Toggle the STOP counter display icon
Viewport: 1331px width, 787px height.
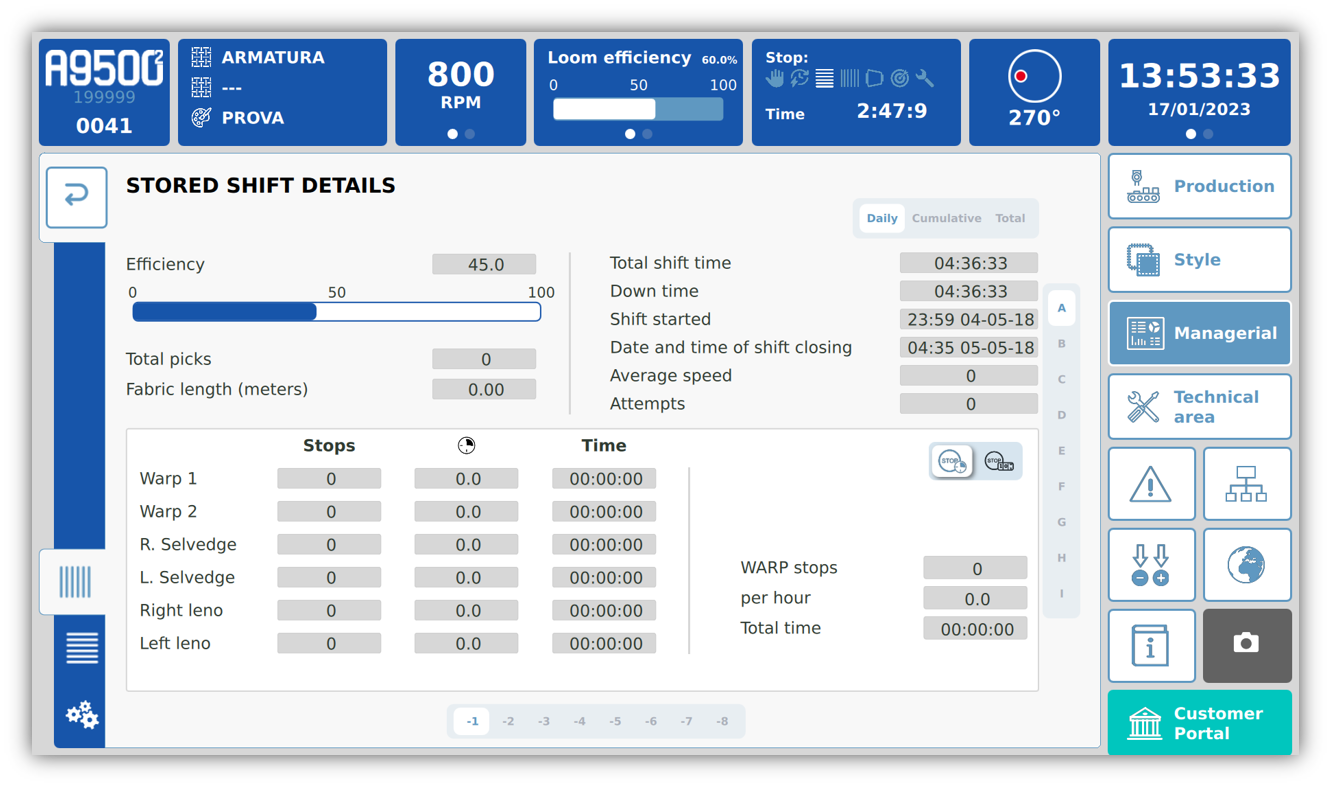click(997, 461)
